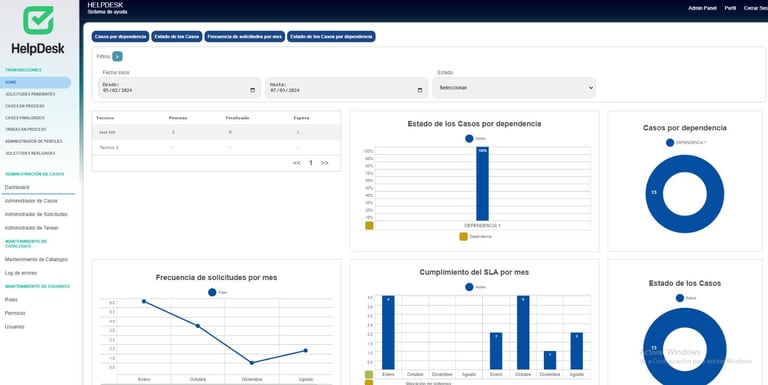Show the Casos por dependencia chart button
The height and width of the screenshot is (385, 768).
(120, 37)
